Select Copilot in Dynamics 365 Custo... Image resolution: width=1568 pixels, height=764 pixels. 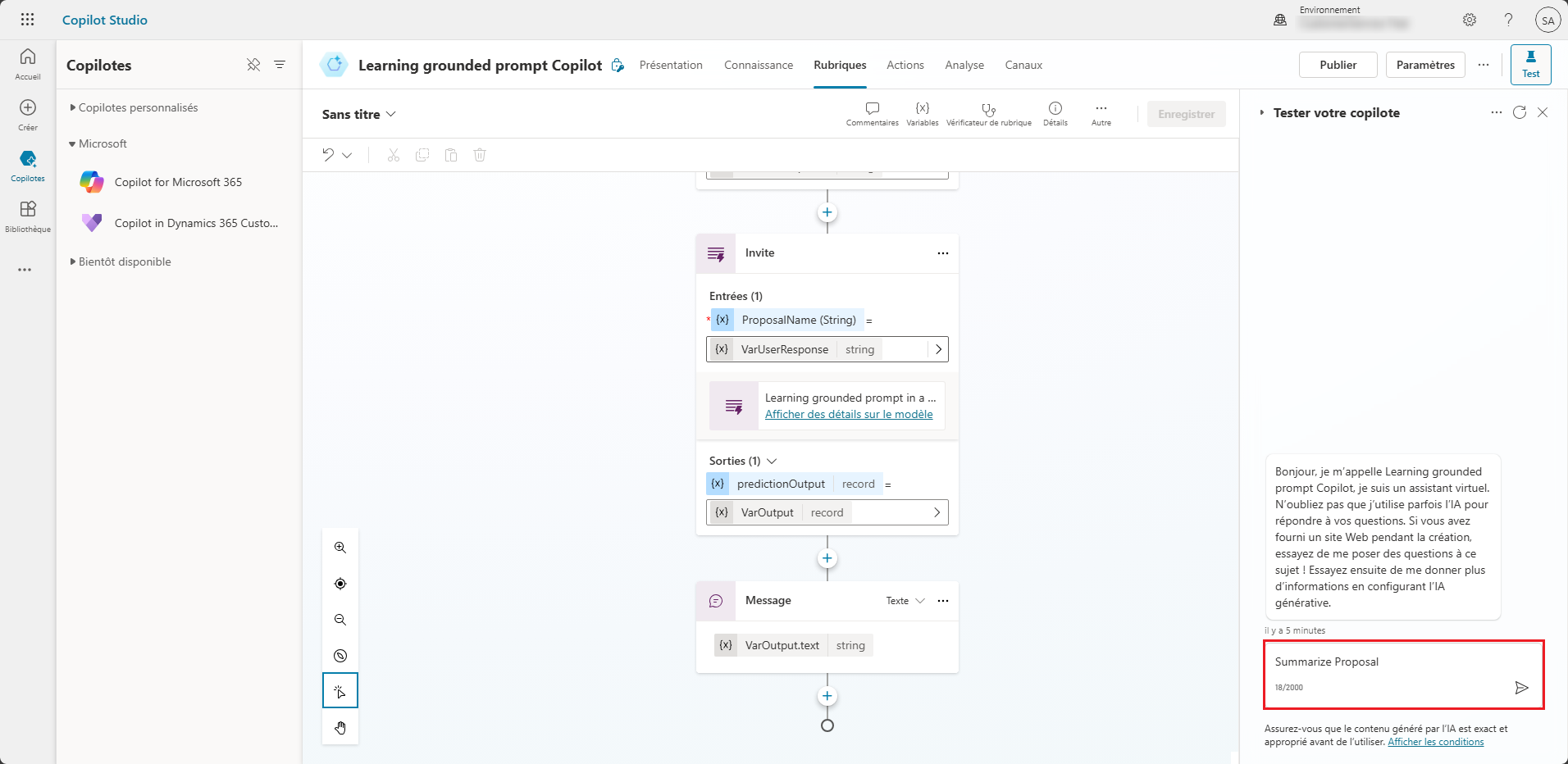coord(180,223)
